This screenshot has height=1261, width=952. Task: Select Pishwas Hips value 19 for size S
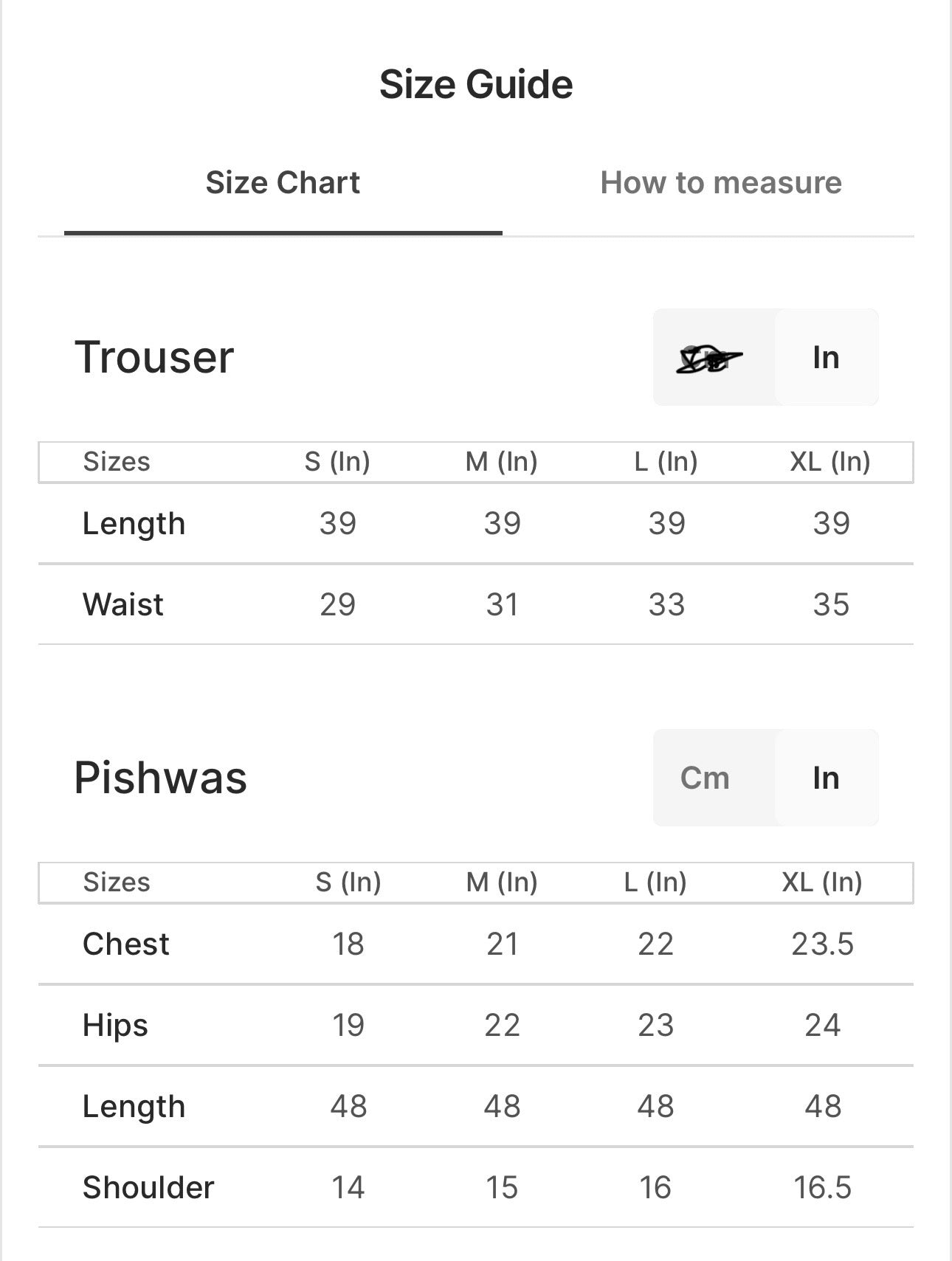[348, 1026]
